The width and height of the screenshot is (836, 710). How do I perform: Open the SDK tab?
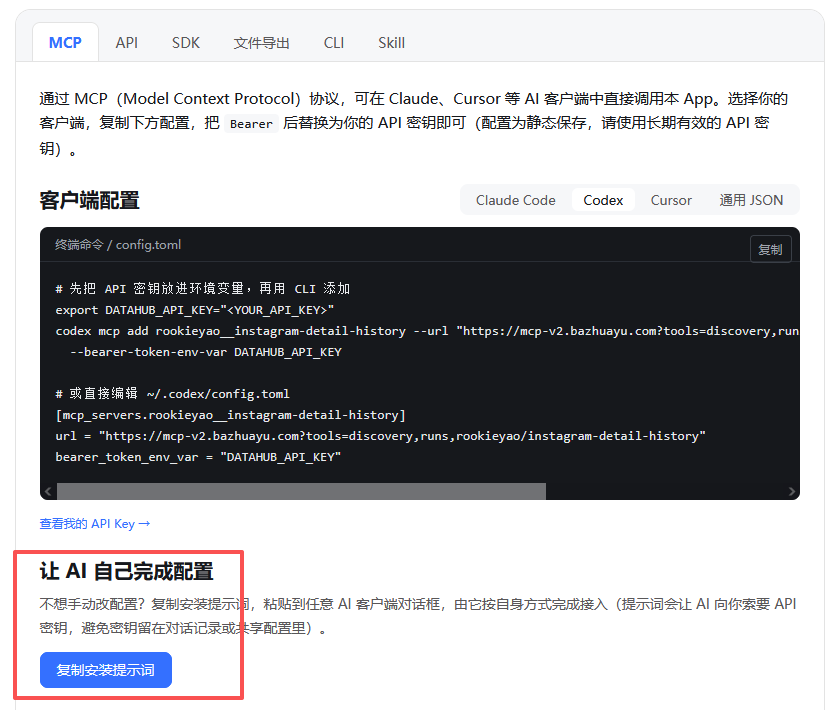pos(186,43)
